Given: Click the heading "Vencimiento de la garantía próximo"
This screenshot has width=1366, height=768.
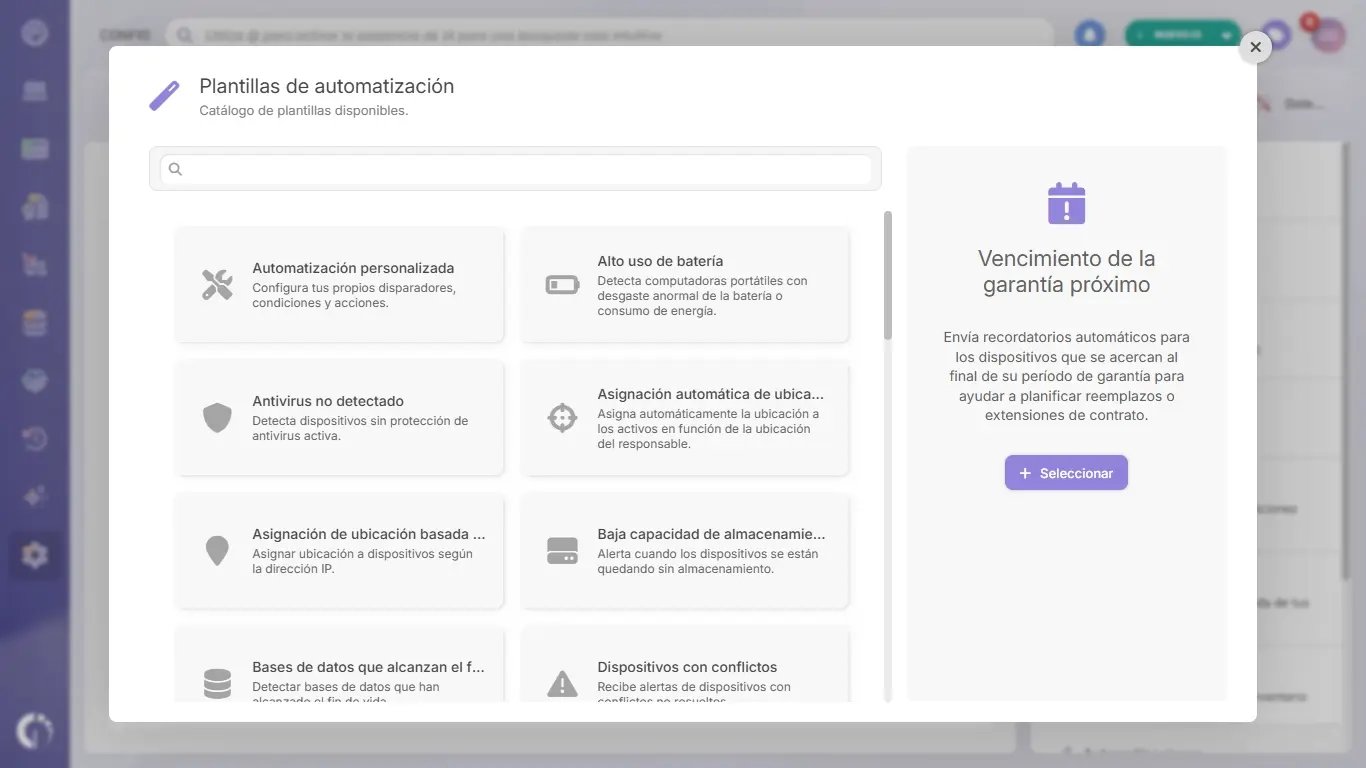Looking at the screenshot, I should tap(1066, 271).
